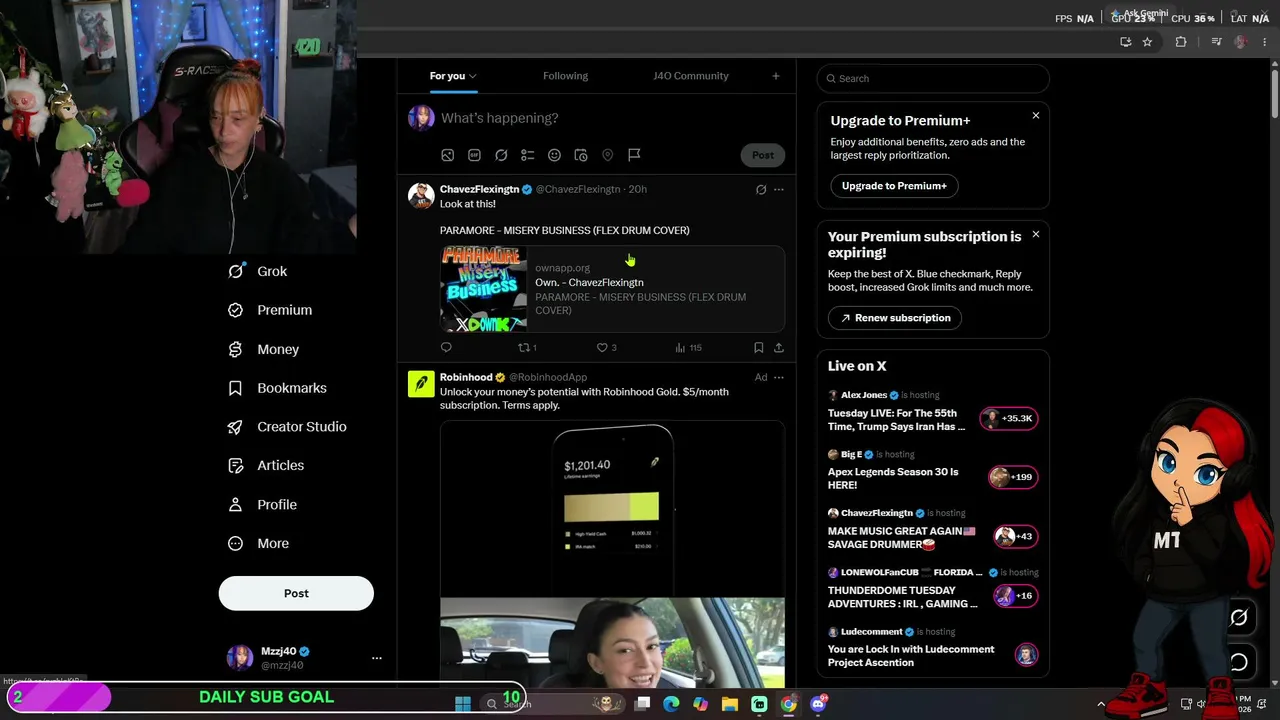Switch to the J40 Community tab
Image resolution: width=1280 pixels, height=720 pixels.
690,76
